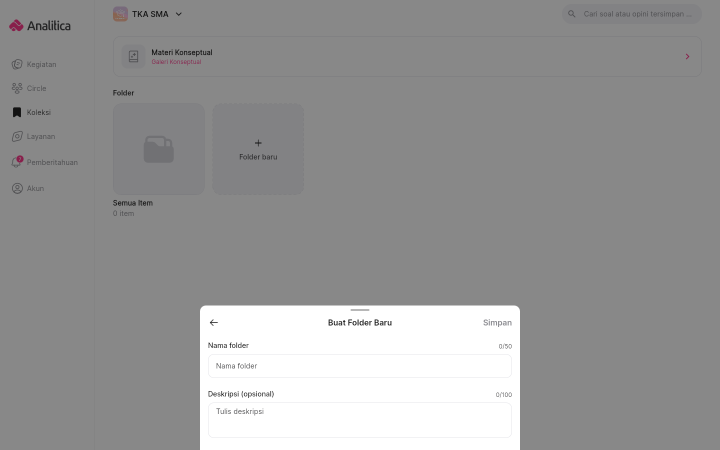Viewport: 720px width, 450px height.
Task: Click the Pemberitahuan bell icon
Action: (x=17, y=163)
